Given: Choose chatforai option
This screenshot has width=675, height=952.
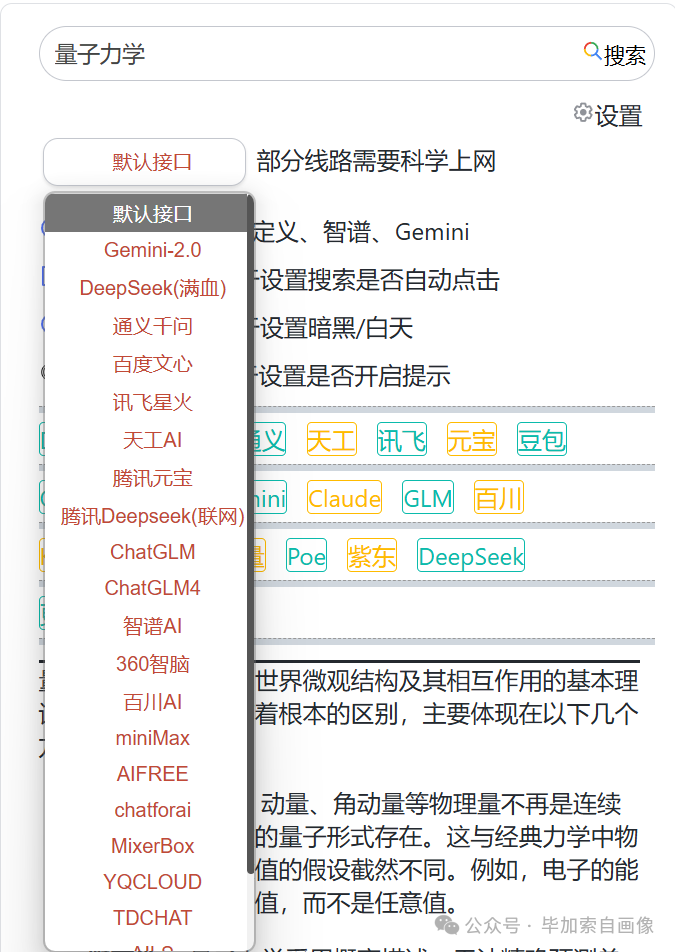Looking at the screenshot, I should 152,810.
